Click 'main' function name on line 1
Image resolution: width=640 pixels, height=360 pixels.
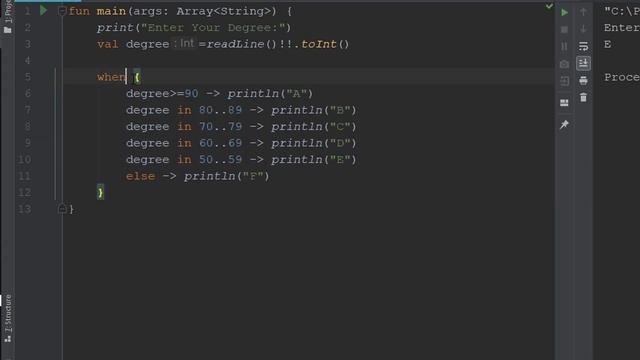pyautogui.click(x=111, y=11)
